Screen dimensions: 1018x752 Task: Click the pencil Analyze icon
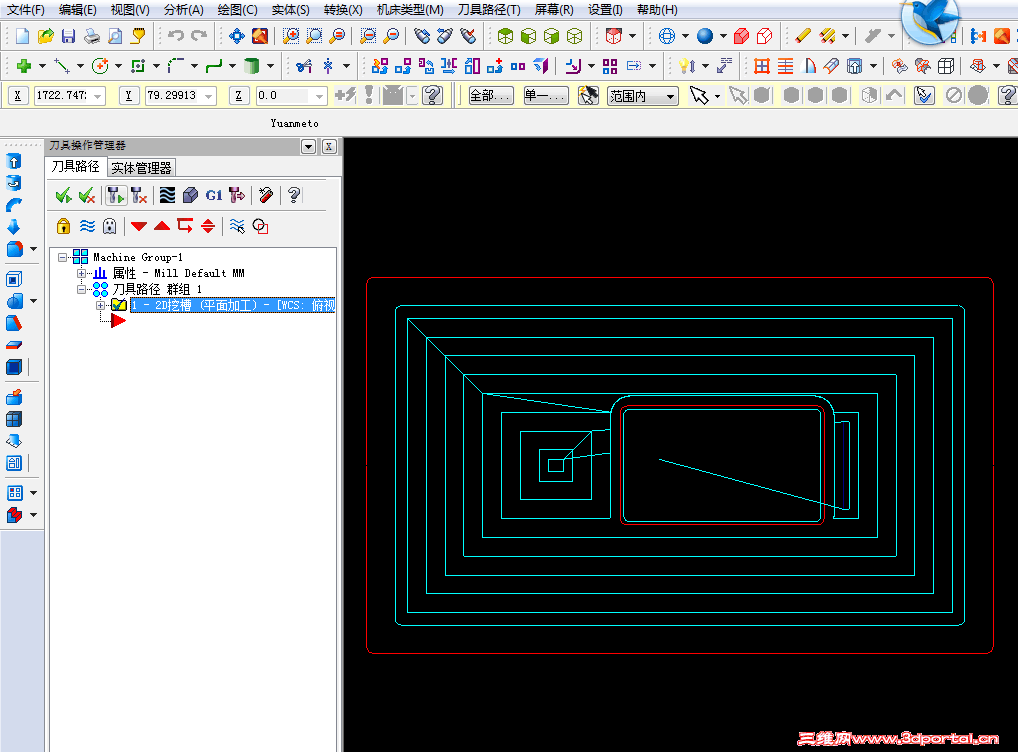point(804,36)
